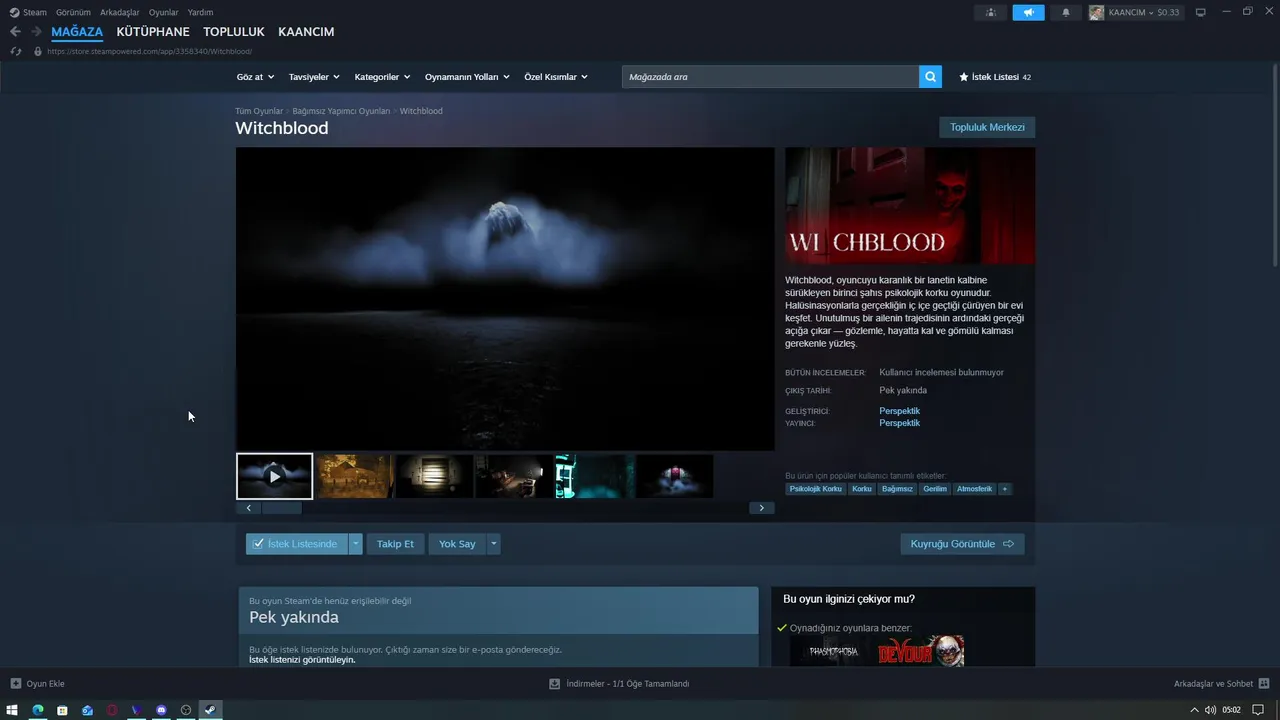Open friends group icon in title bar
The width and height of the screenshot is (1280, 720).
(x=990, y=12)
